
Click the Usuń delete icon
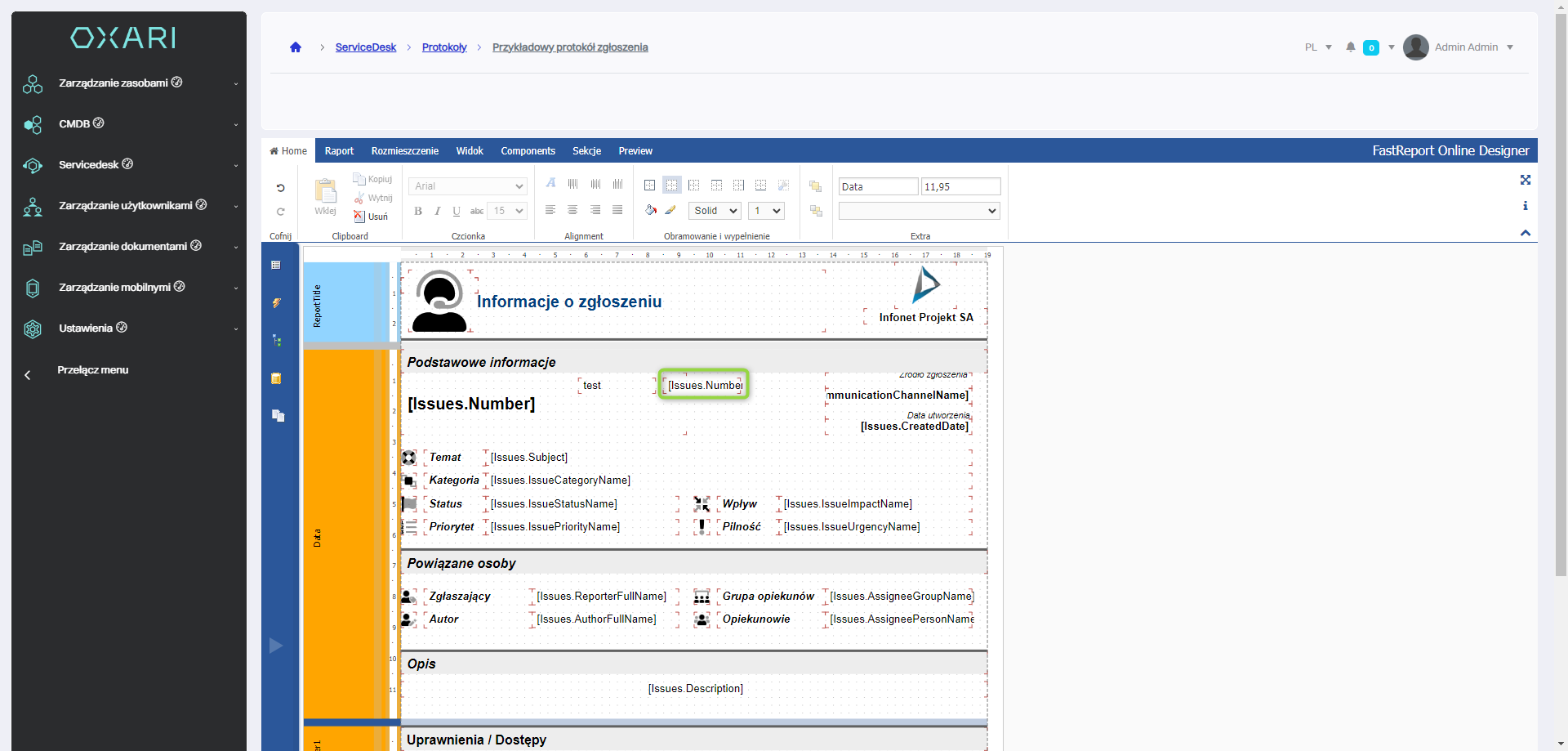pos(359,217)
